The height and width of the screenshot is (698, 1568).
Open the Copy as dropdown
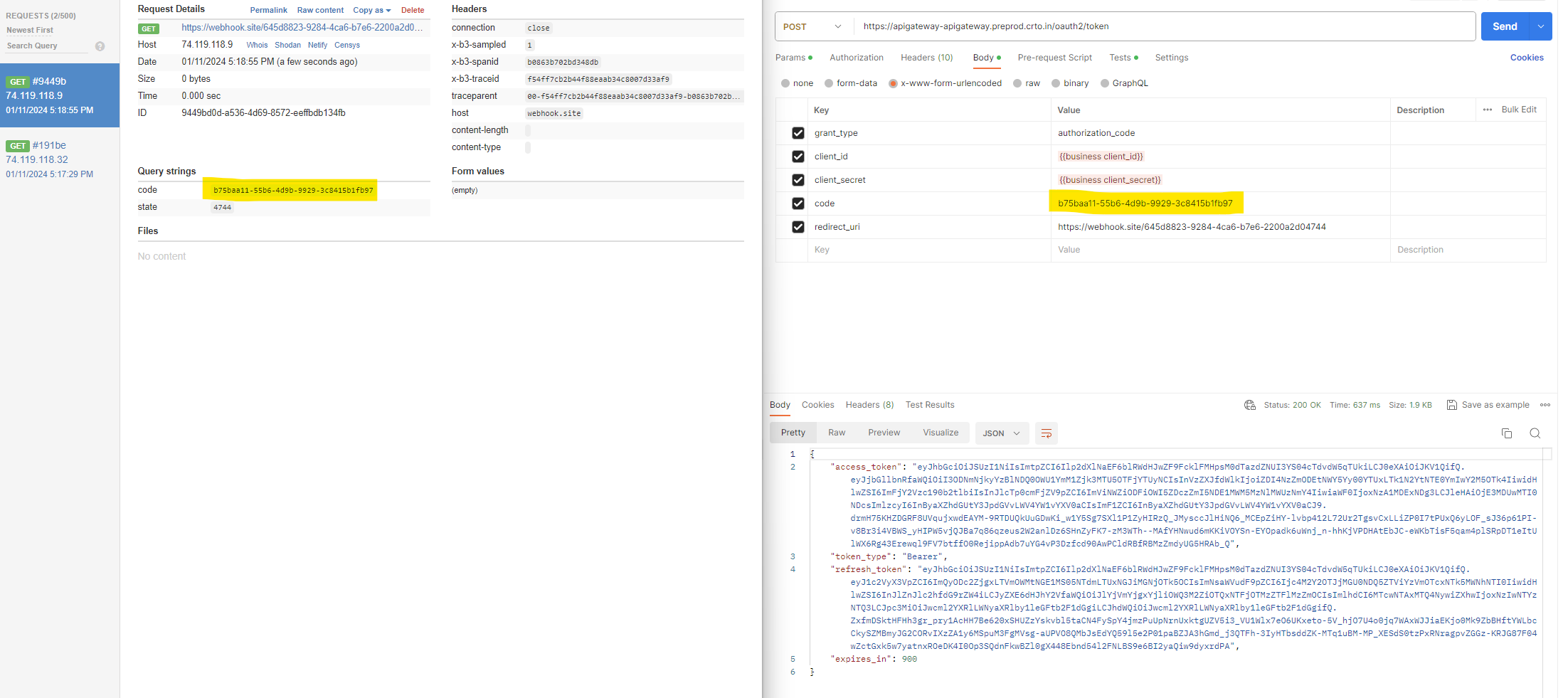point(372,10)
